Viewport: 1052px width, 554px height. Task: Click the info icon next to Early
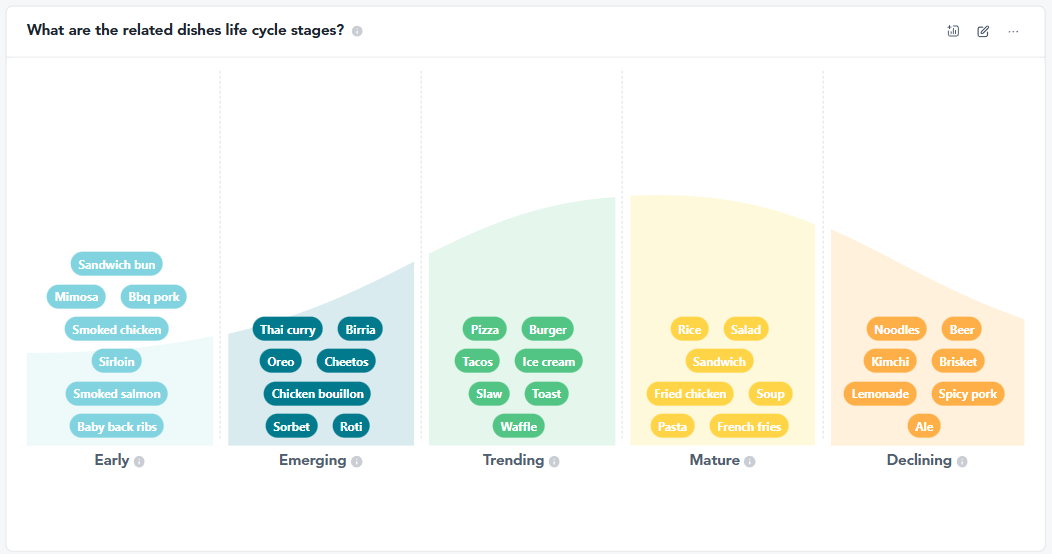[139, 461]
